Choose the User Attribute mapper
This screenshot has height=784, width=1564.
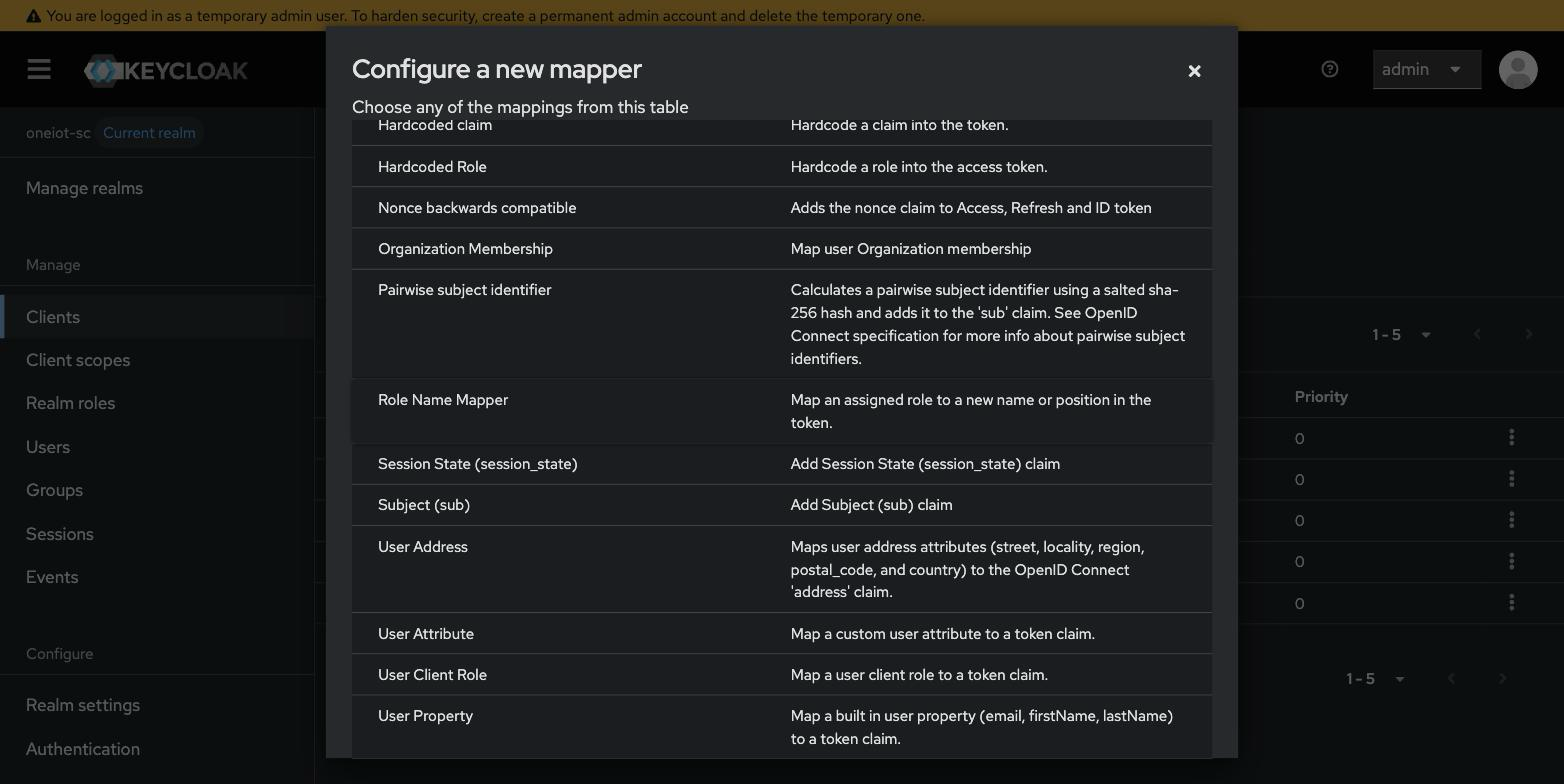pos(782,633)
